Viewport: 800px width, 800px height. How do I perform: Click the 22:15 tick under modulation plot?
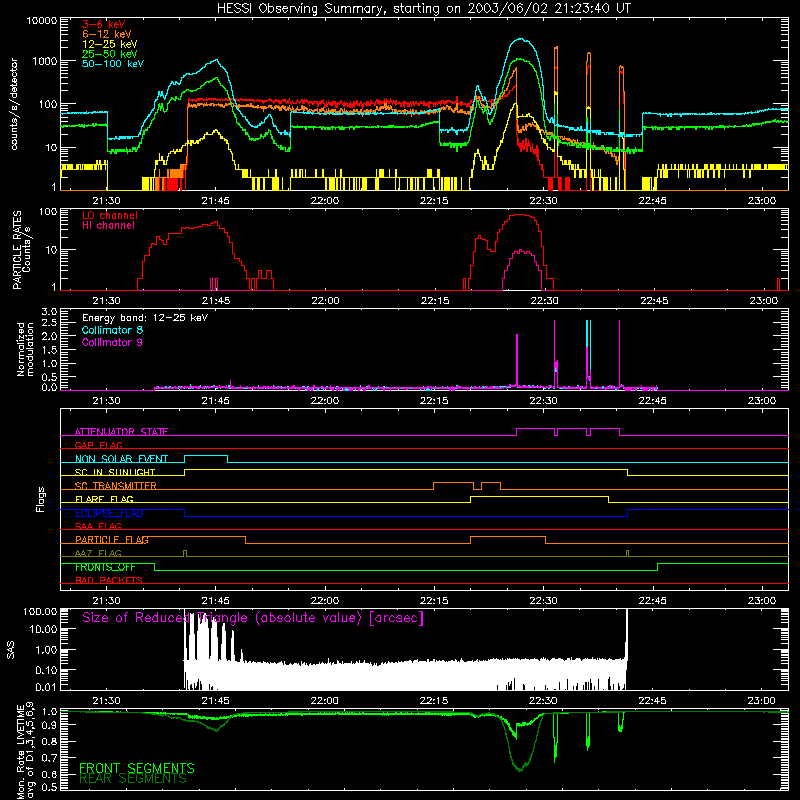(x=434, y=401)
